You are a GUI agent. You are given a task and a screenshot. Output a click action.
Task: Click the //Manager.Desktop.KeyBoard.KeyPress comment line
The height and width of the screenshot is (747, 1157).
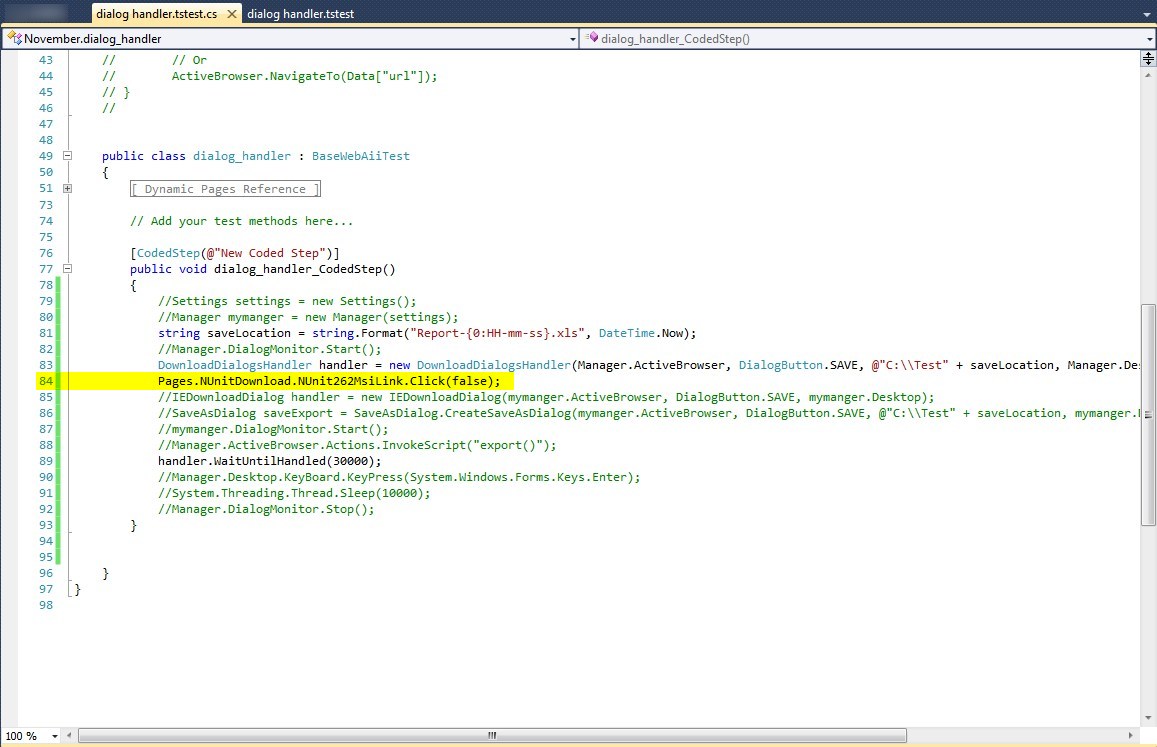click(x=399, y=478)
